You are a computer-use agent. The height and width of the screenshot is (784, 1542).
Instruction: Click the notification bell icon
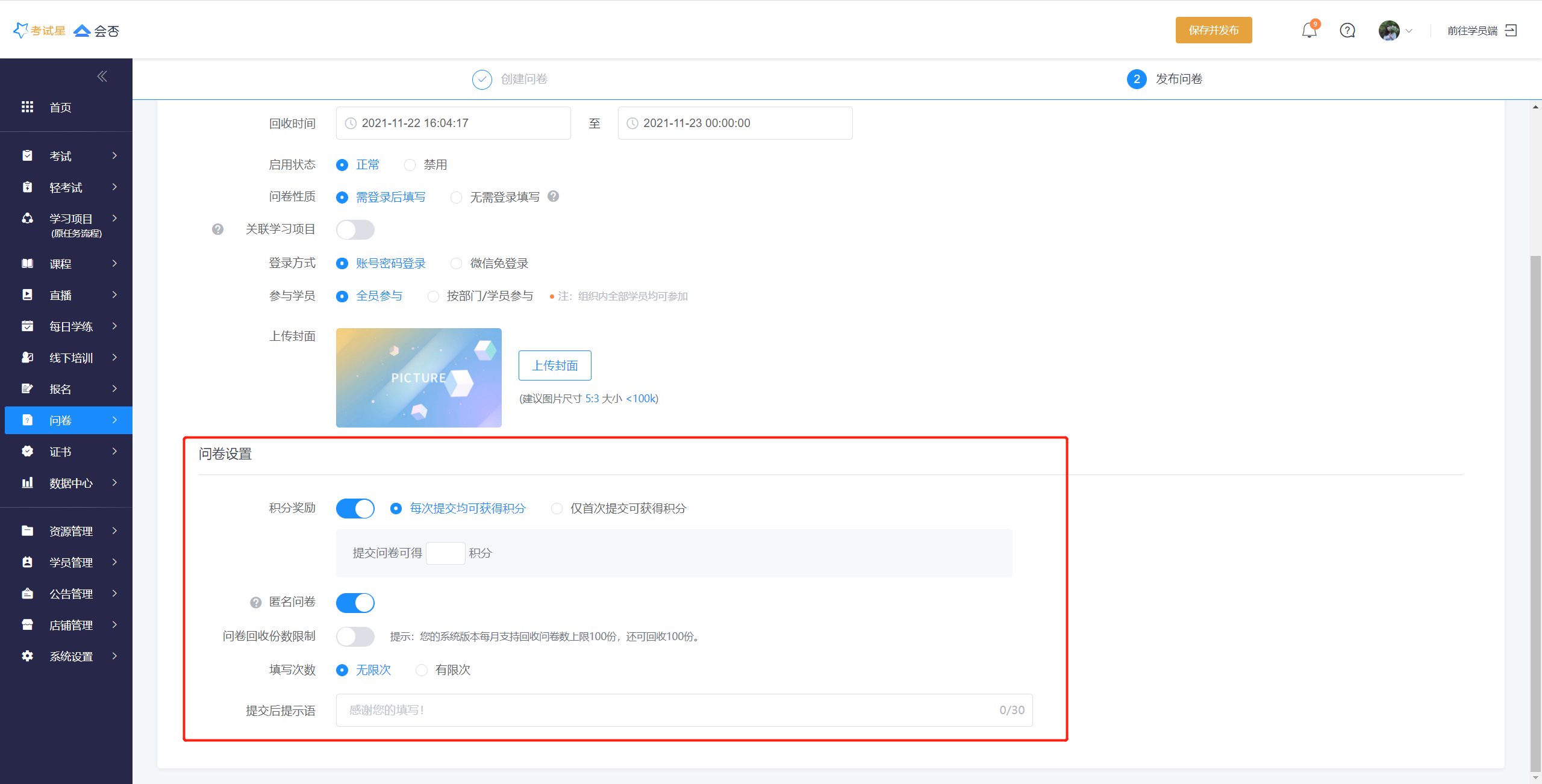click(x=1308, y=30)
